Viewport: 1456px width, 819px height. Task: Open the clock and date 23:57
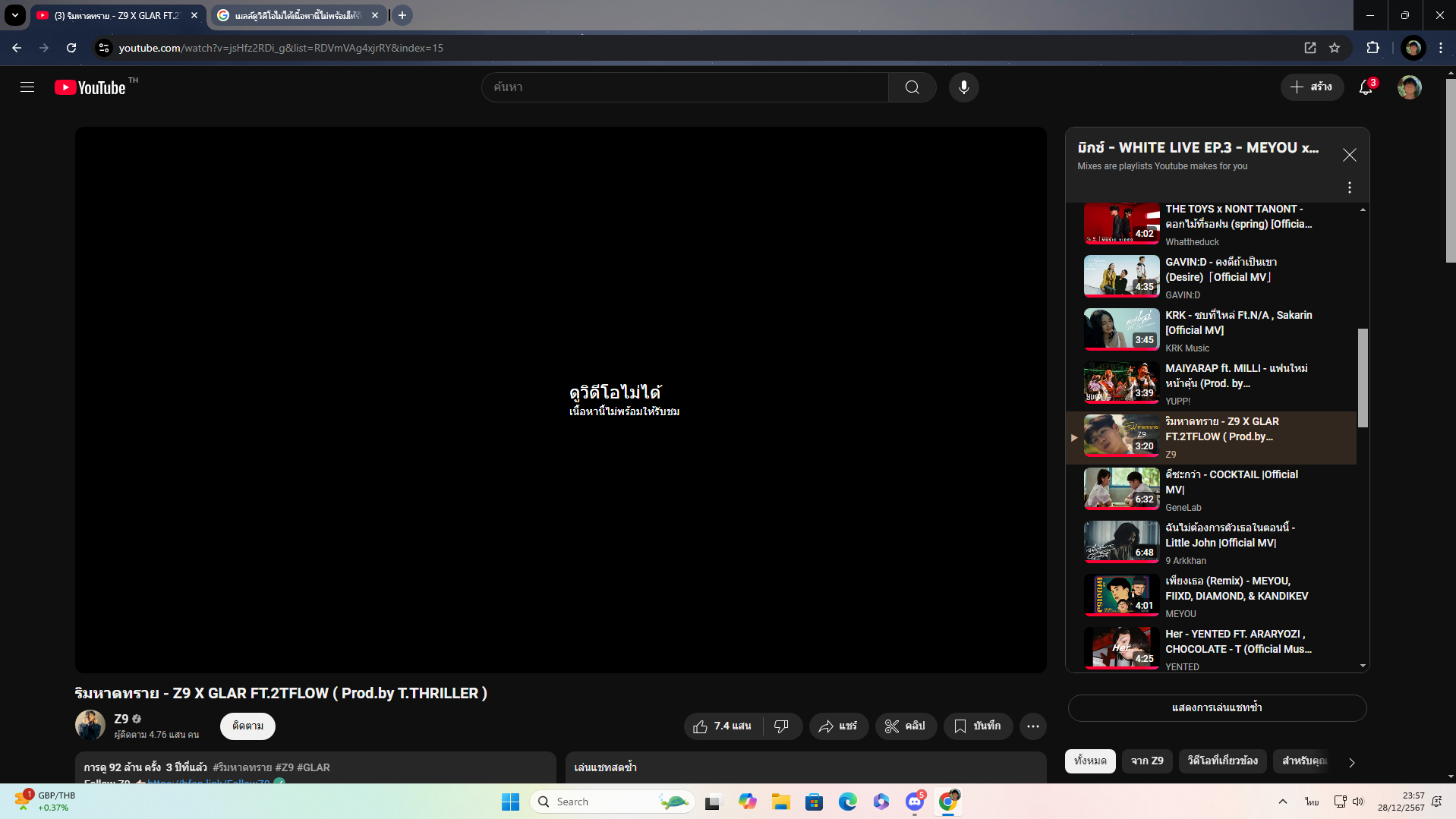(1401, 802)
